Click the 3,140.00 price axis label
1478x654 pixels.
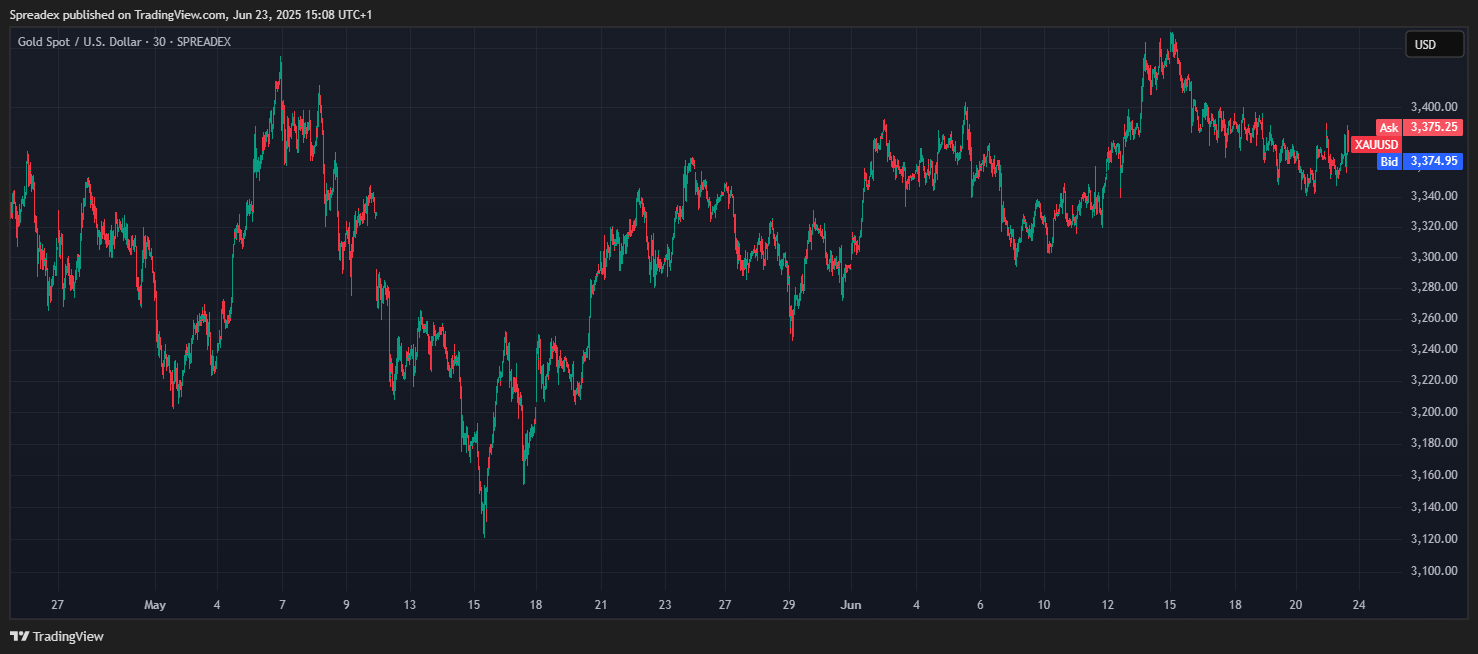(1432, 507)
